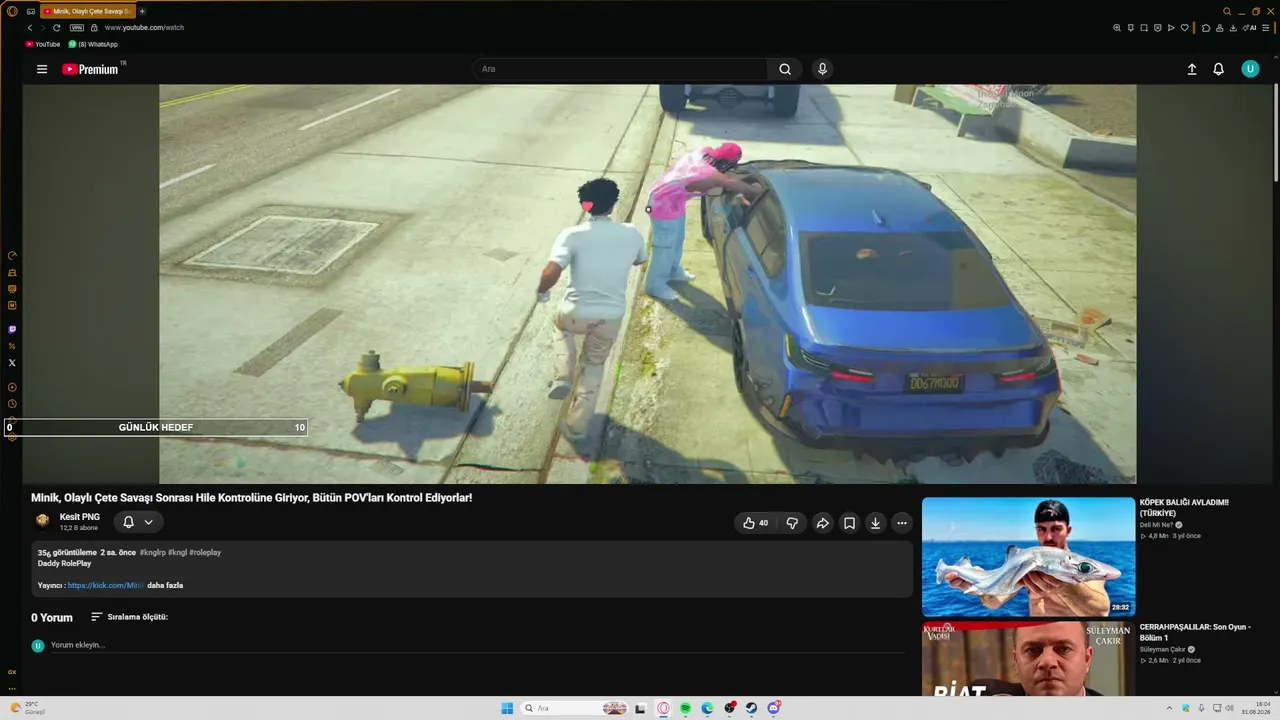Select the current YouTube video tab
This screenshot has height=720, width=1280.
click(87, 11)
